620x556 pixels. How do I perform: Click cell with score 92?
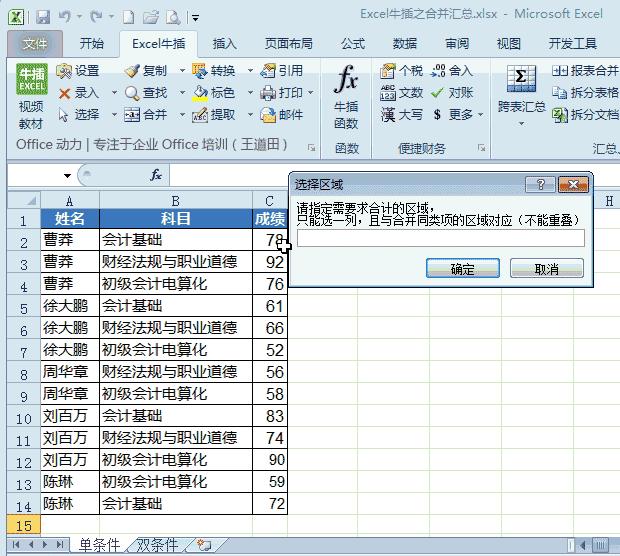pos(270,262)
